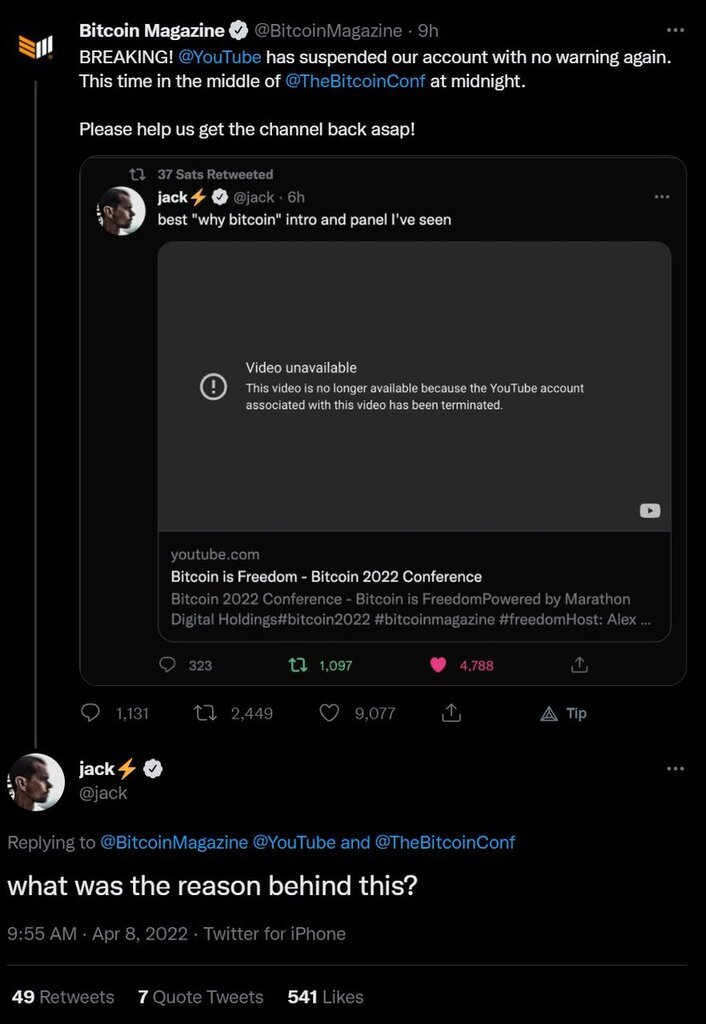
Task: Open more options on Bitcoin Magazine tweet
Action: (x=675, y=30)
